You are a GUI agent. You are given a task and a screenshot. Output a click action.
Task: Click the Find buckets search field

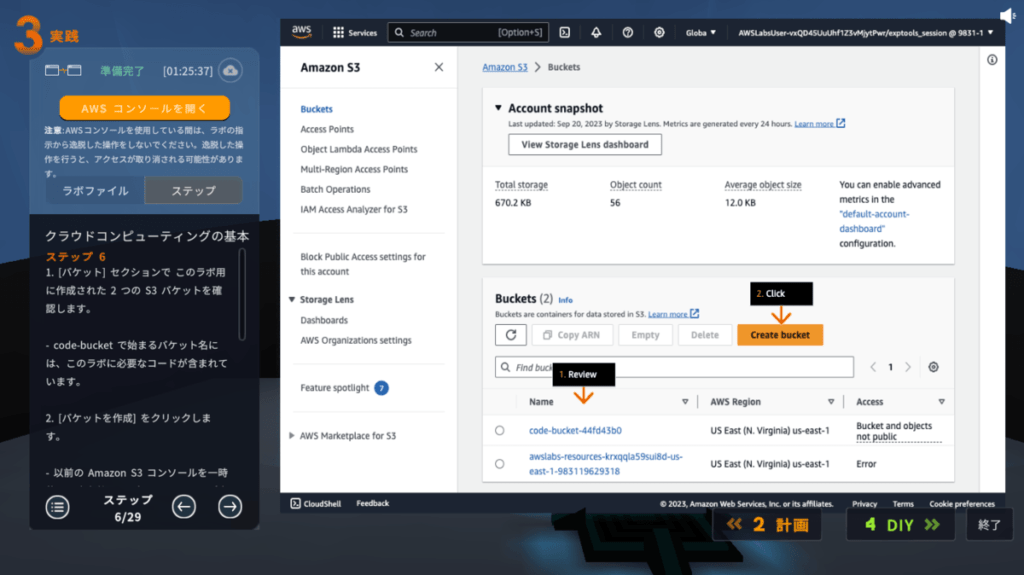(674, 367)
